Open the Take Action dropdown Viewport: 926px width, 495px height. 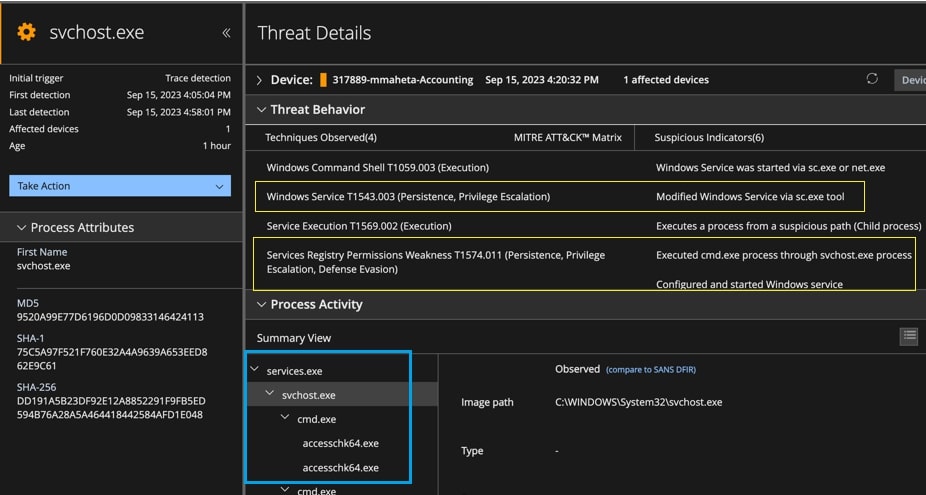coord(120,186)
